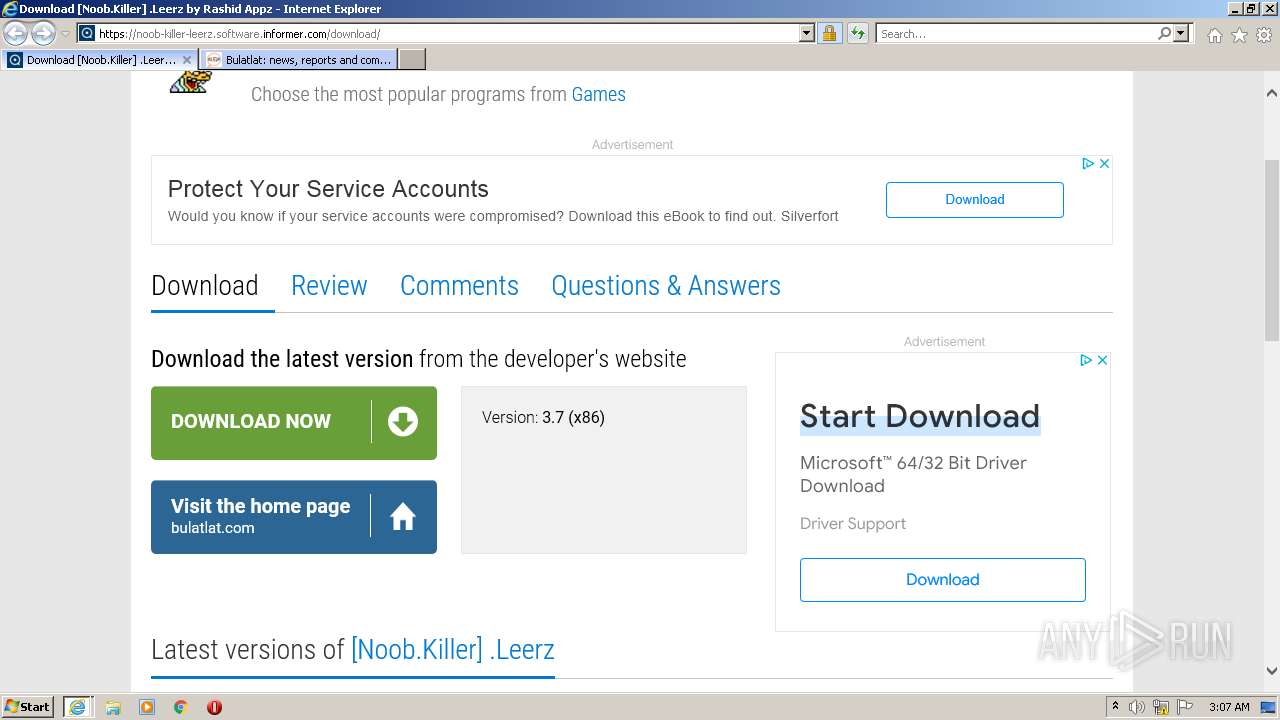
Task: Click the red stop-sign taskbar icon
Action: (x=214, y=707)
